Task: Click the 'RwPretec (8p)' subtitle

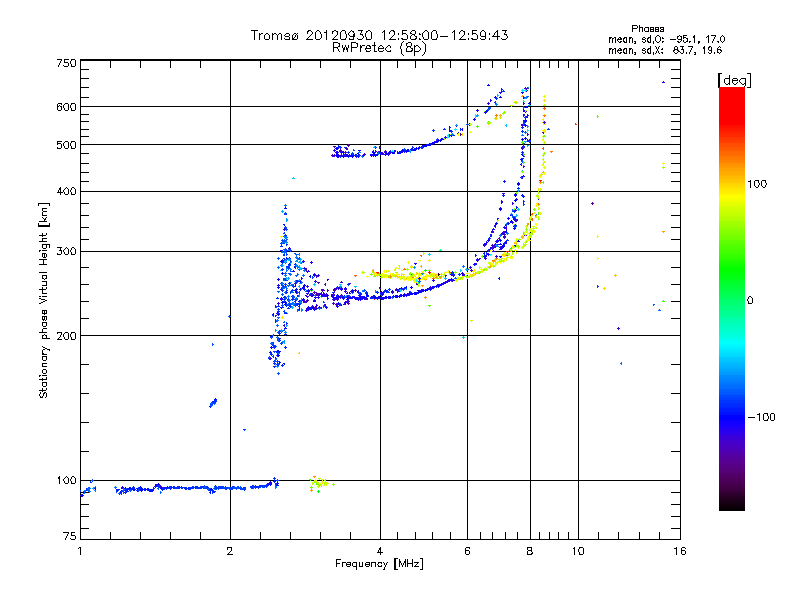Action: (379, 48)
